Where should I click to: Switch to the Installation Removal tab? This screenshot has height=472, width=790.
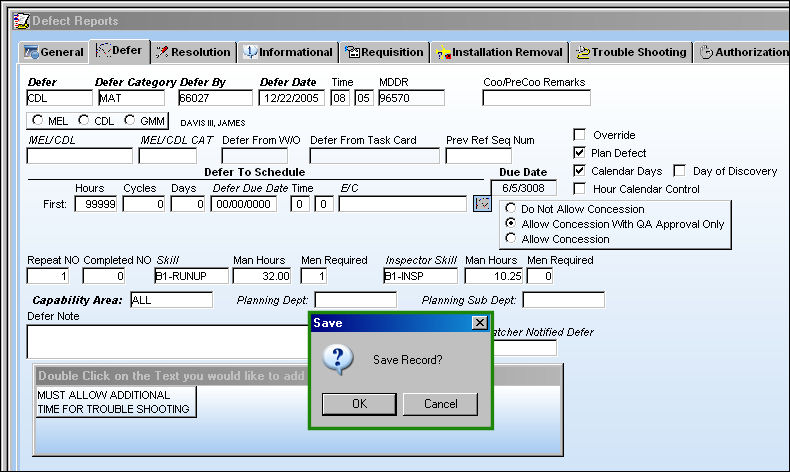(499, 52)
